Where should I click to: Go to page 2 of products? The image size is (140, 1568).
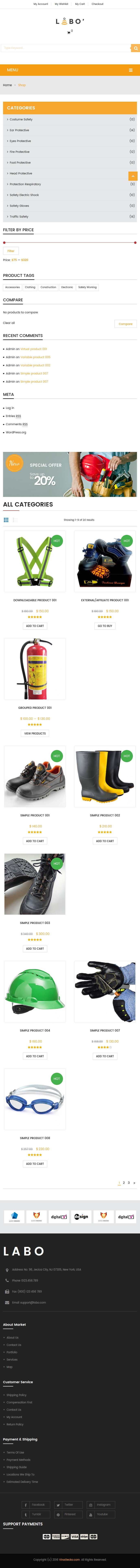pos(124,1183)
